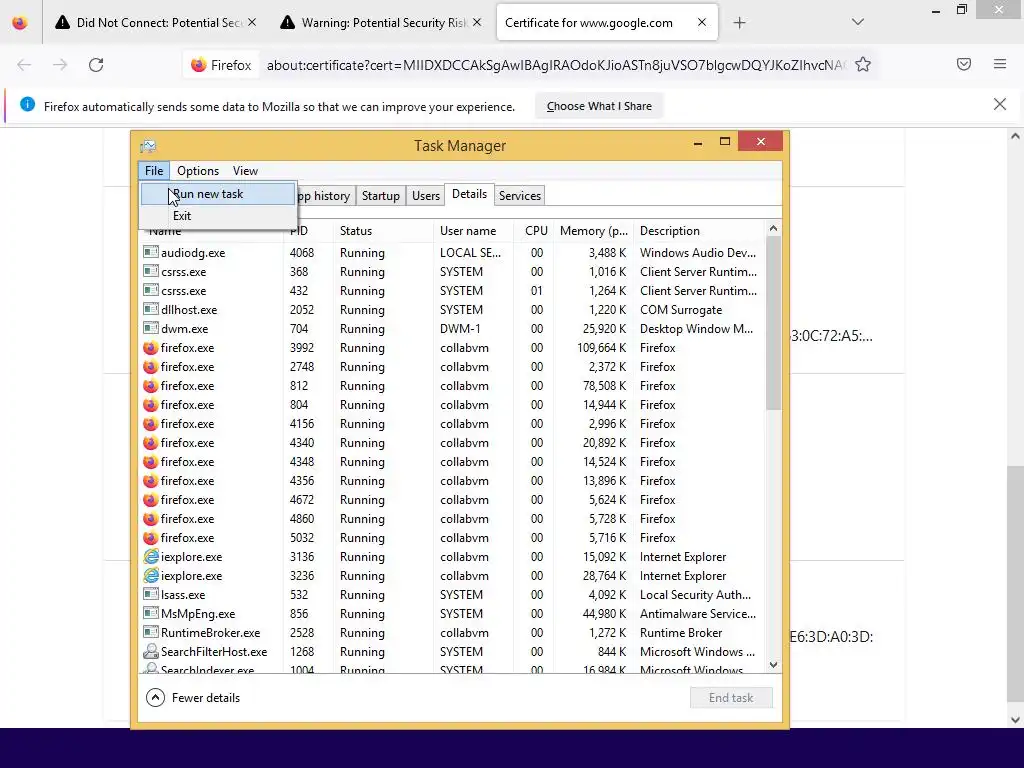Viewport: 1024px width, 768px height.
Task: Collapse Task Manager with Fewer details chevron
Action: point(155,697)
